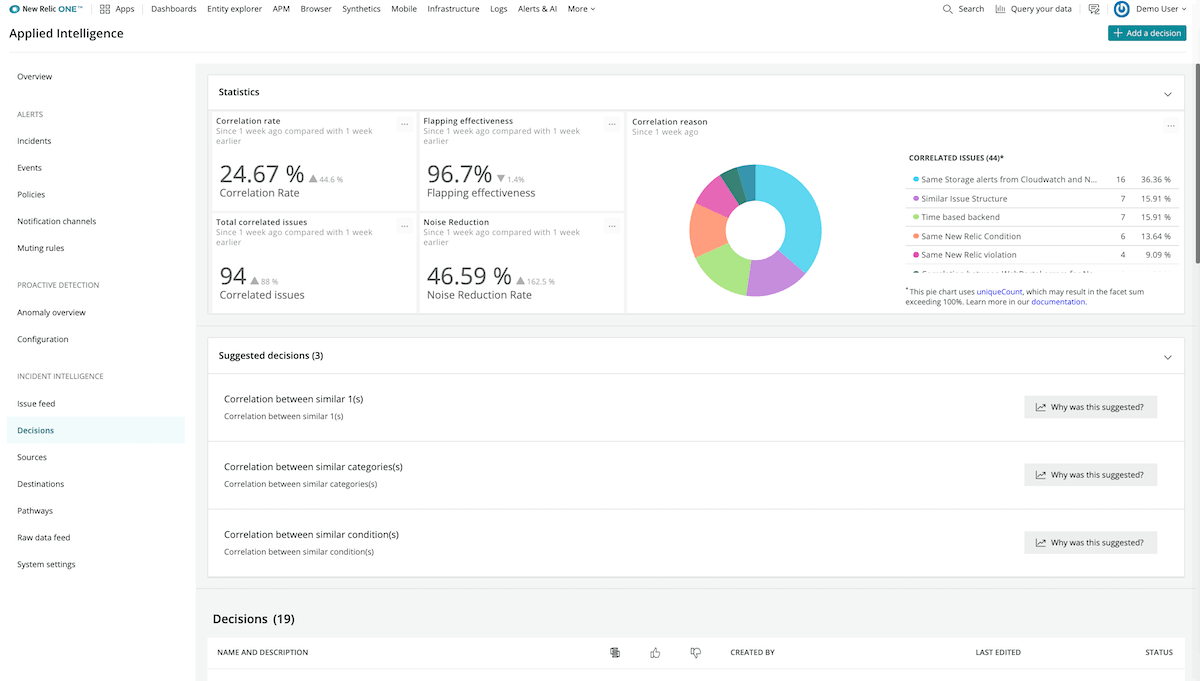Open Alerts & AI in top navigation
Image resolution: width=1200 pixels, height=681 pixels.
pyautogui.click(x=538, y=9)
